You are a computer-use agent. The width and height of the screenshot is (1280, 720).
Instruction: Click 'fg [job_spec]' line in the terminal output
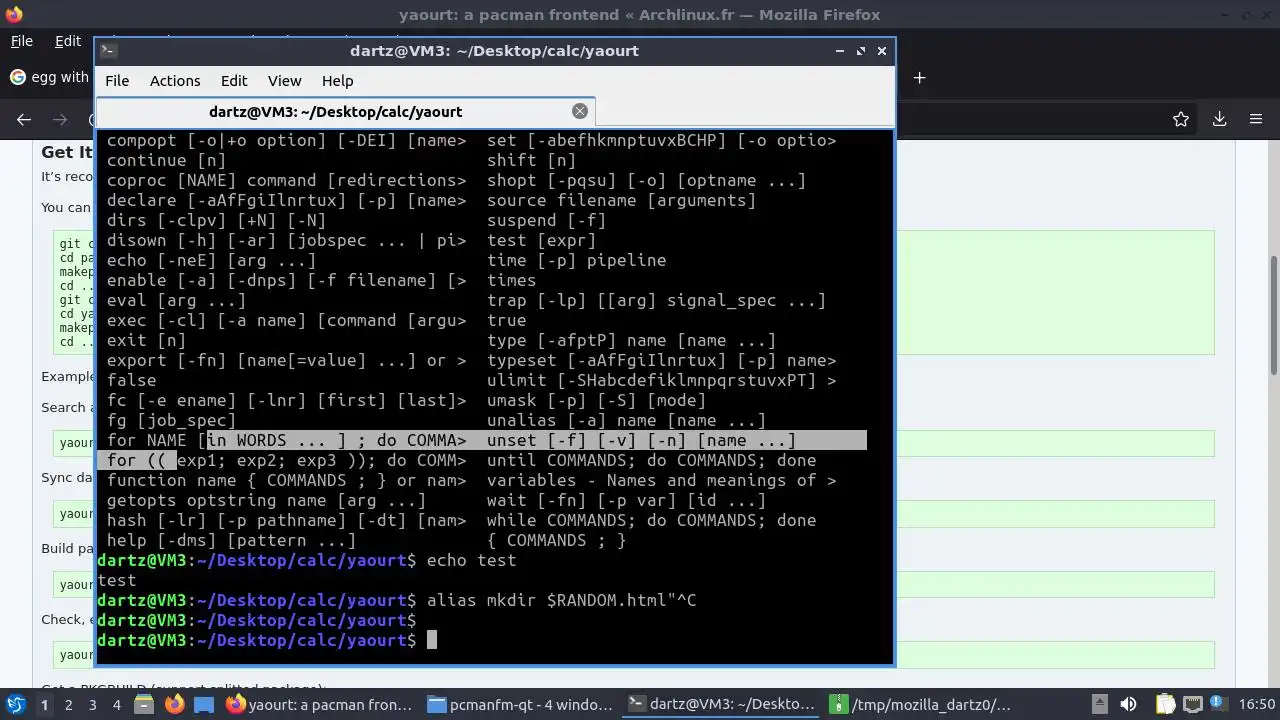coord(171,420)
